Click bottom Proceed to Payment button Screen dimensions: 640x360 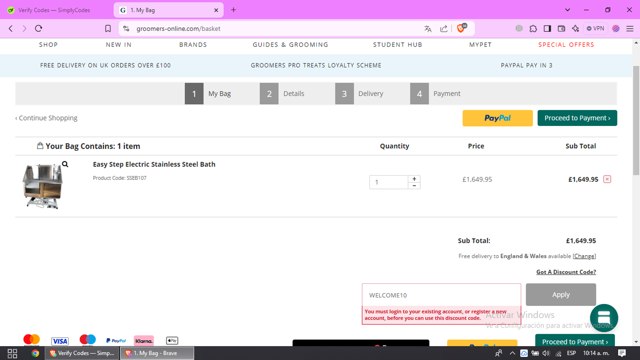575,341
